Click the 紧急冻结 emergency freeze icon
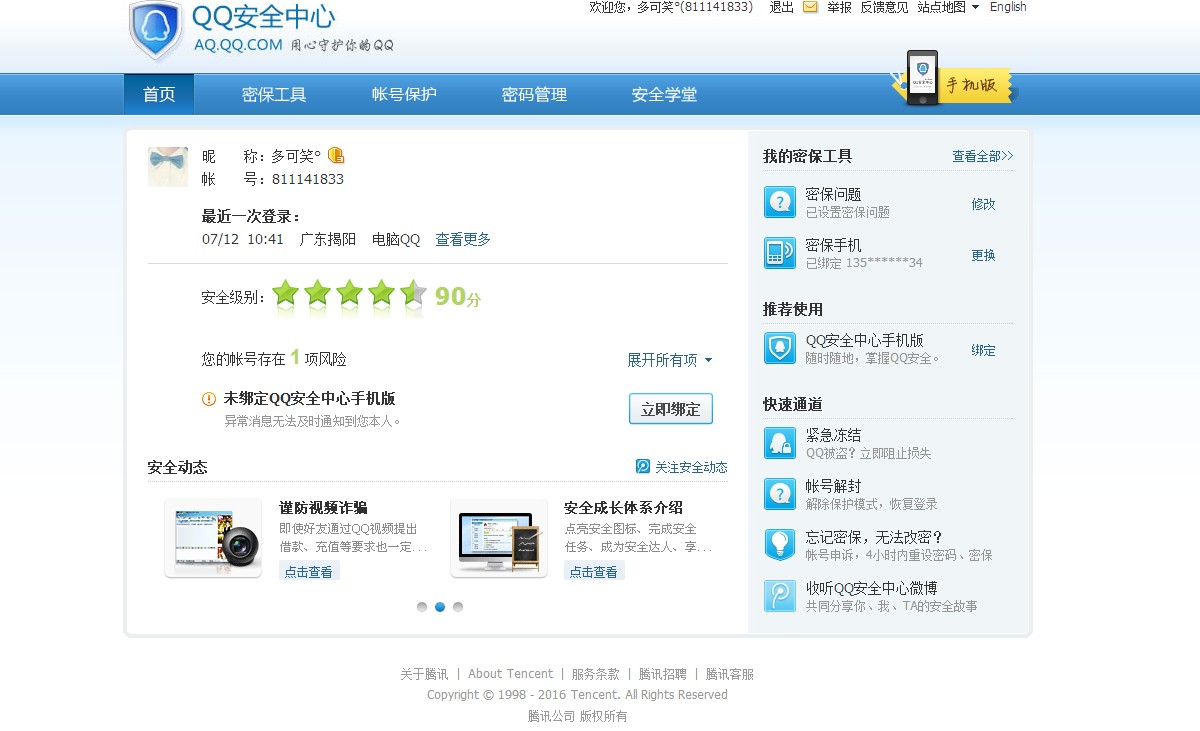Viewport: 1200px width, 731px height. coord(780,443)
